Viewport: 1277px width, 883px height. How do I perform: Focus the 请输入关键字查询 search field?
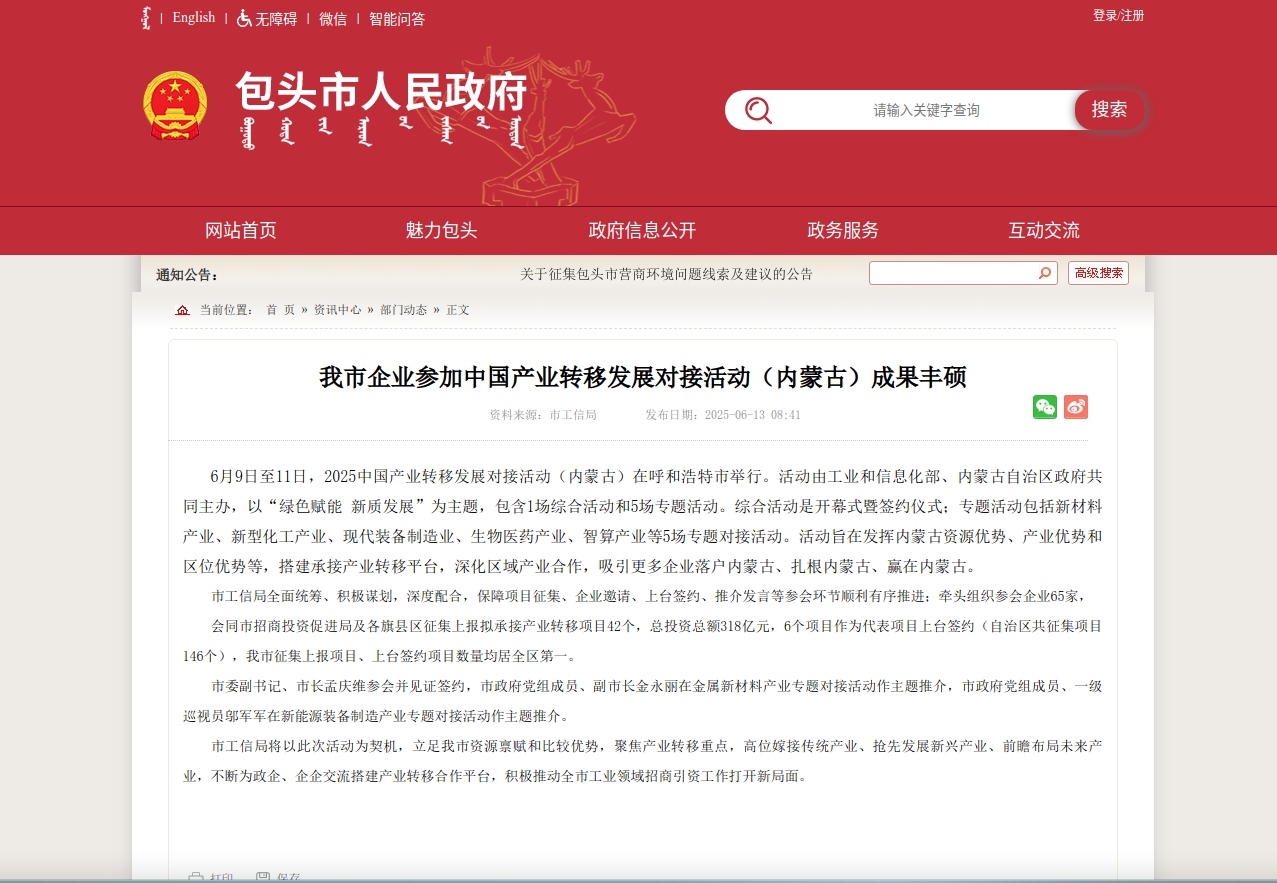point(925,110)
